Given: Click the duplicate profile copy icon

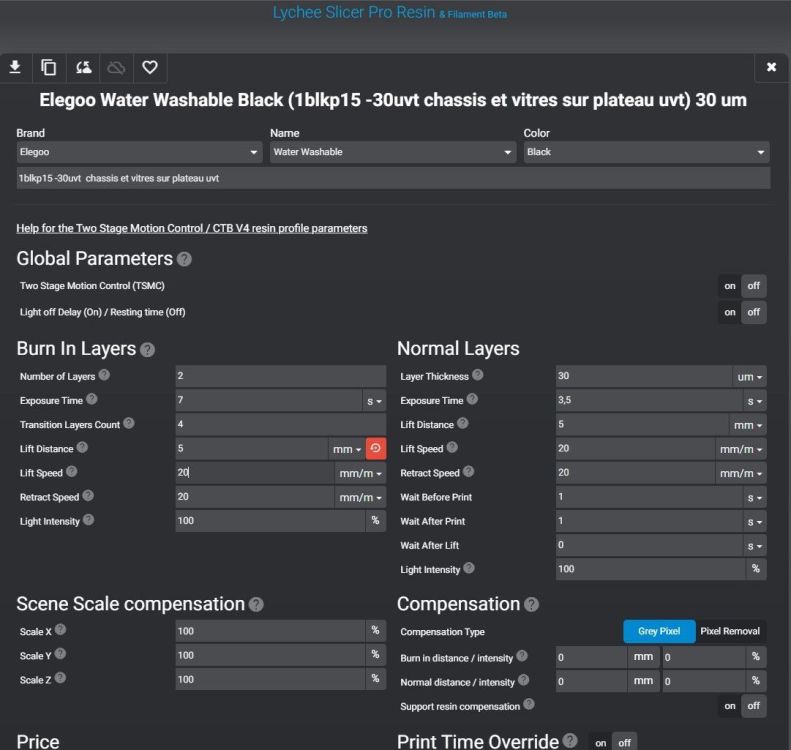Looking at the screenshot, I should pyautogui.click(x=48, y=67).
